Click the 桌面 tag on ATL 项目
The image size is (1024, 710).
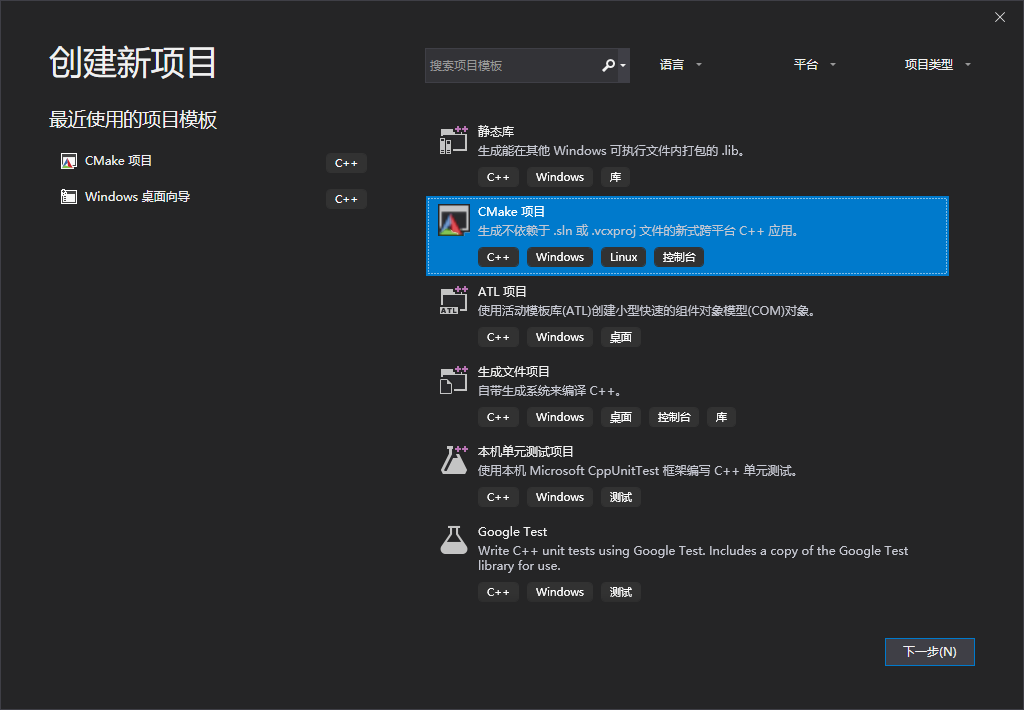click(620, 337)
